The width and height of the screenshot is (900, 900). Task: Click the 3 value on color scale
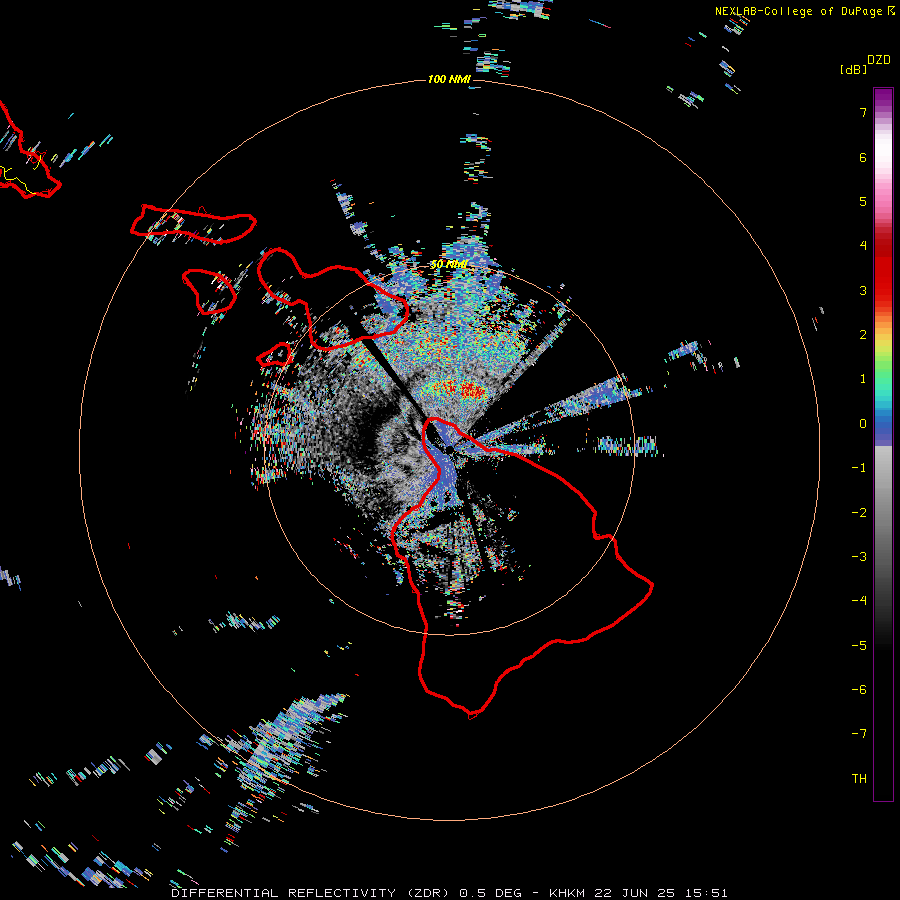click(863, 290)
